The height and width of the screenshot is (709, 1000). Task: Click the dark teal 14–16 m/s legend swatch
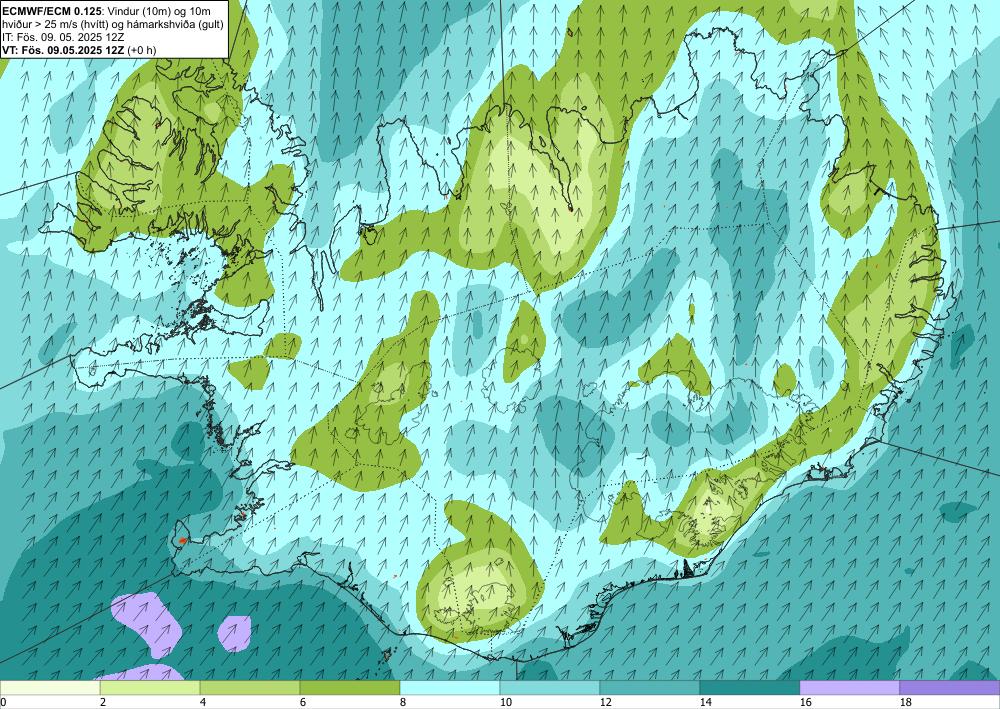coord(750,688)
